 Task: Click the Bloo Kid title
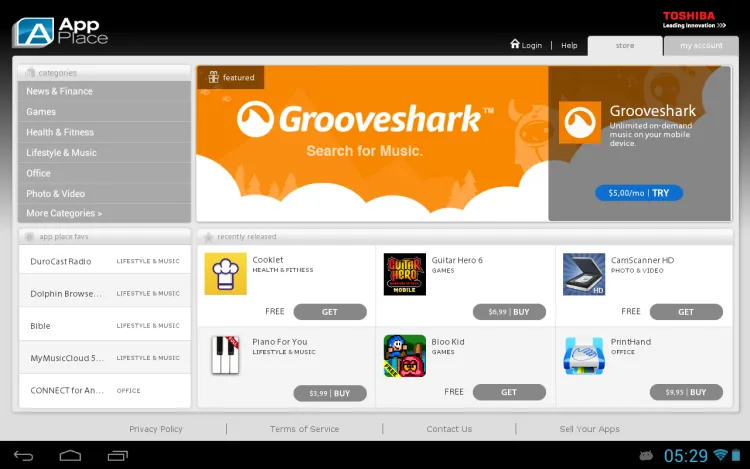(x=448, y=342)
